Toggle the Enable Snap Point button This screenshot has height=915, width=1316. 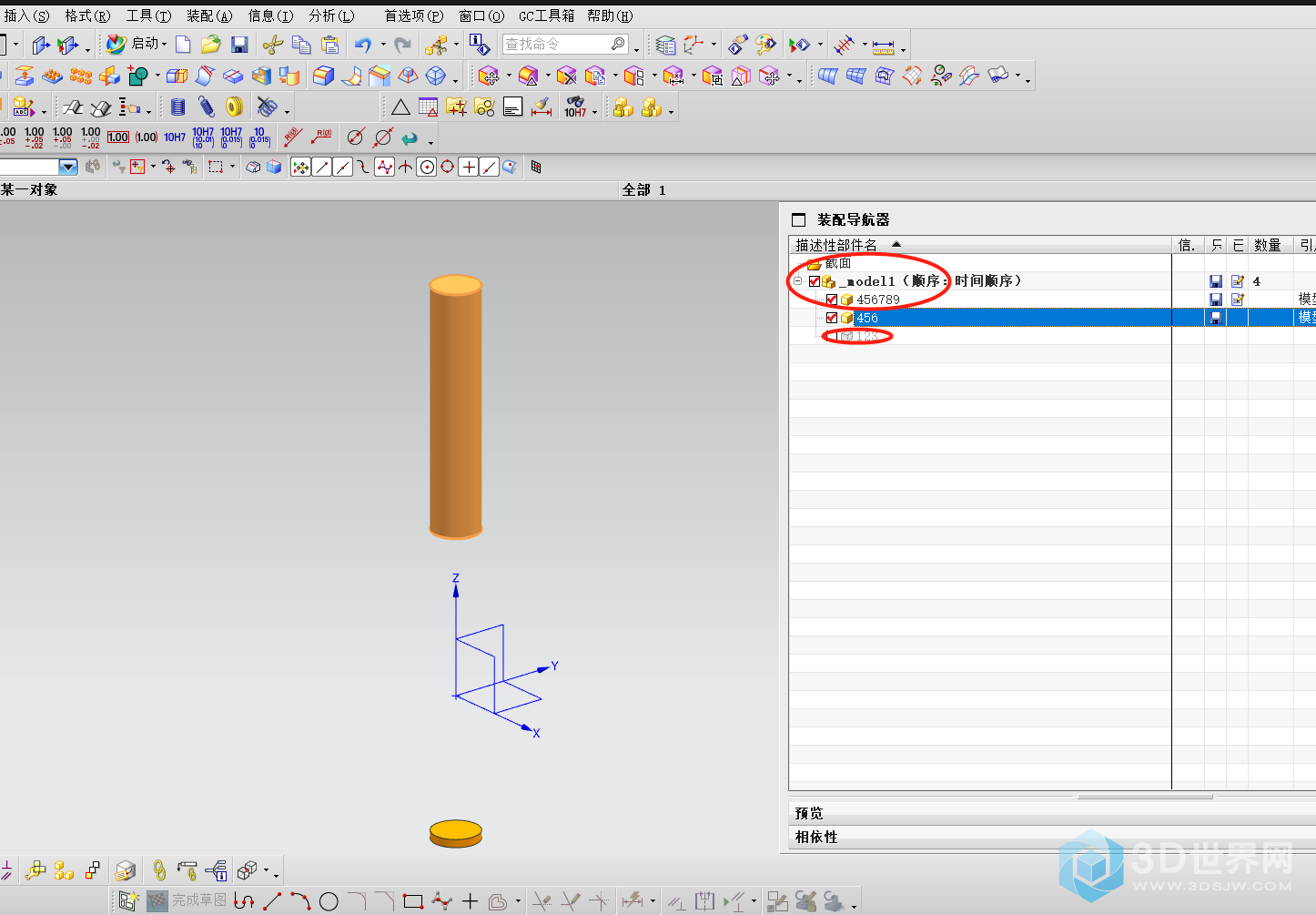coord(300,167)
